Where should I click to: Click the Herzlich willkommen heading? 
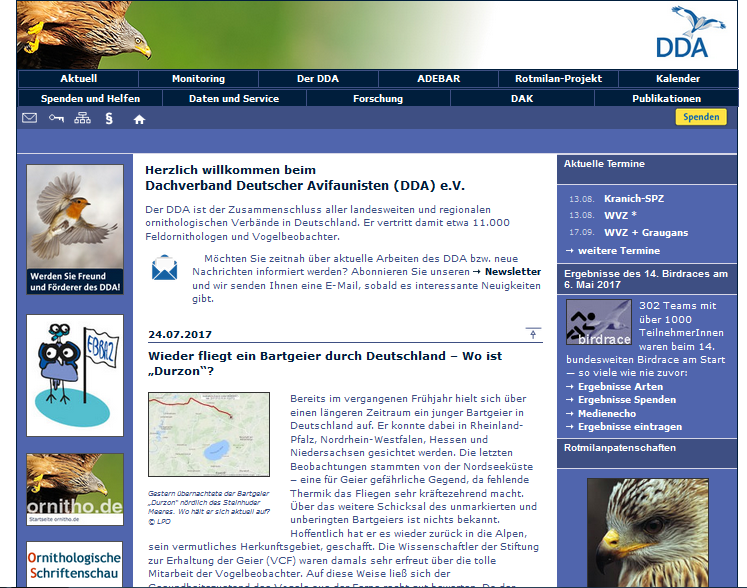click(x=305, y=178)
